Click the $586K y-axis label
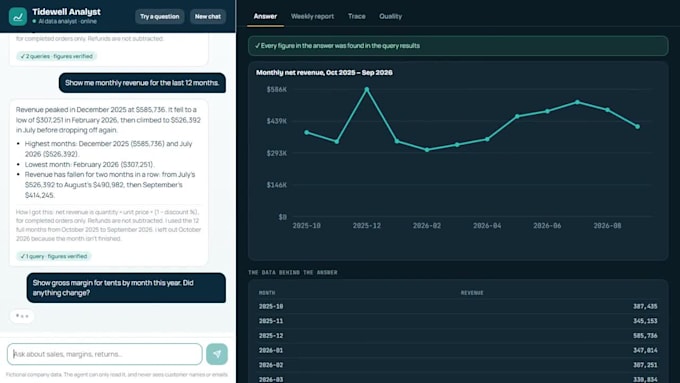The width and height of the screenshot is (680, 383). (277, 89)
